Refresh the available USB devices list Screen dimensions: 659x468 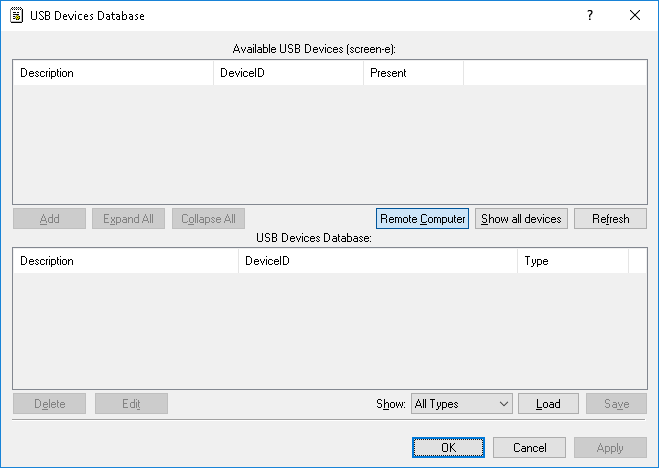click(610, 219)
